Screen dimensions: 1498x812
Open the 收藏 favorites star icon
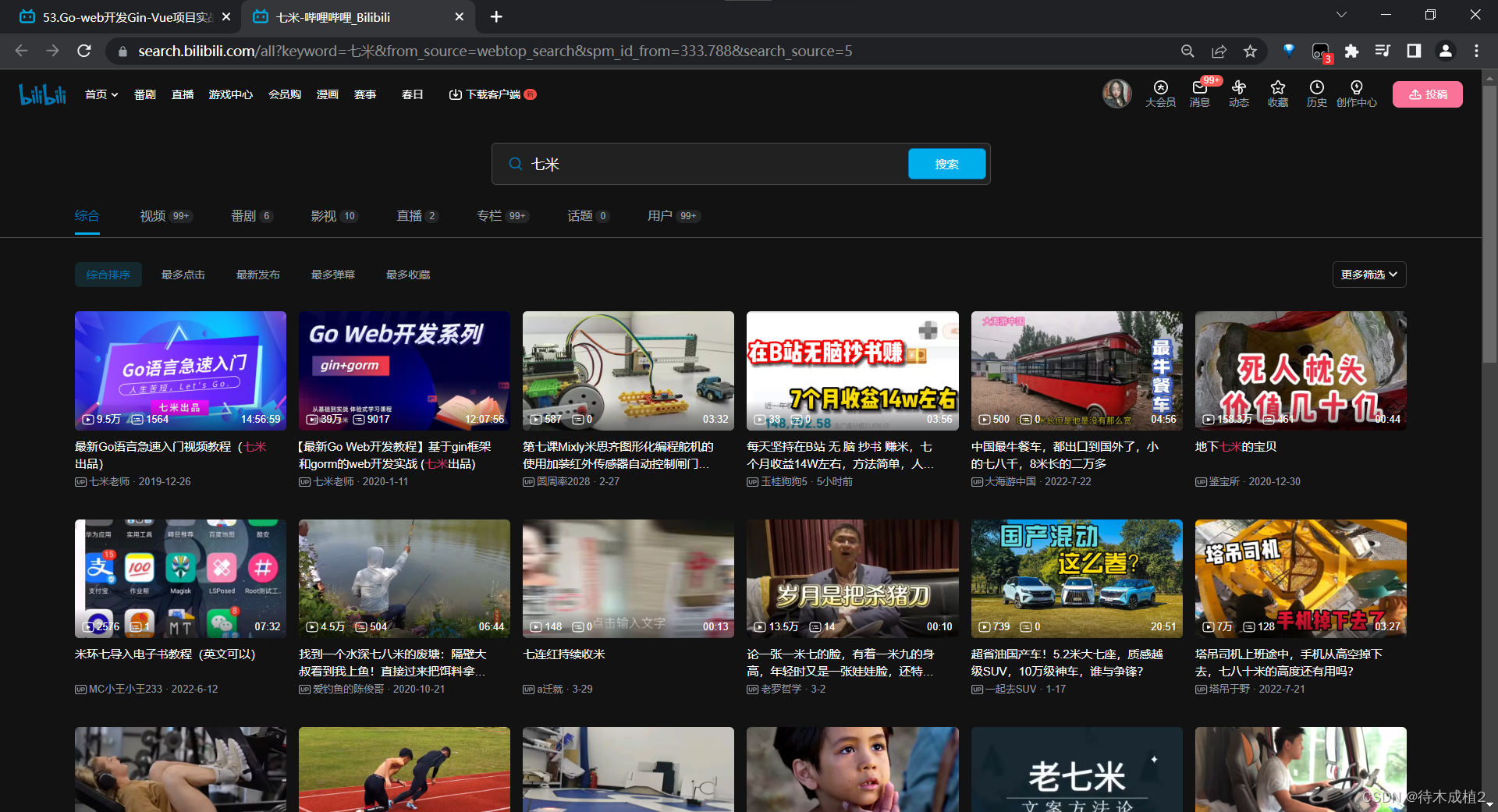(x=1278, y=94)
